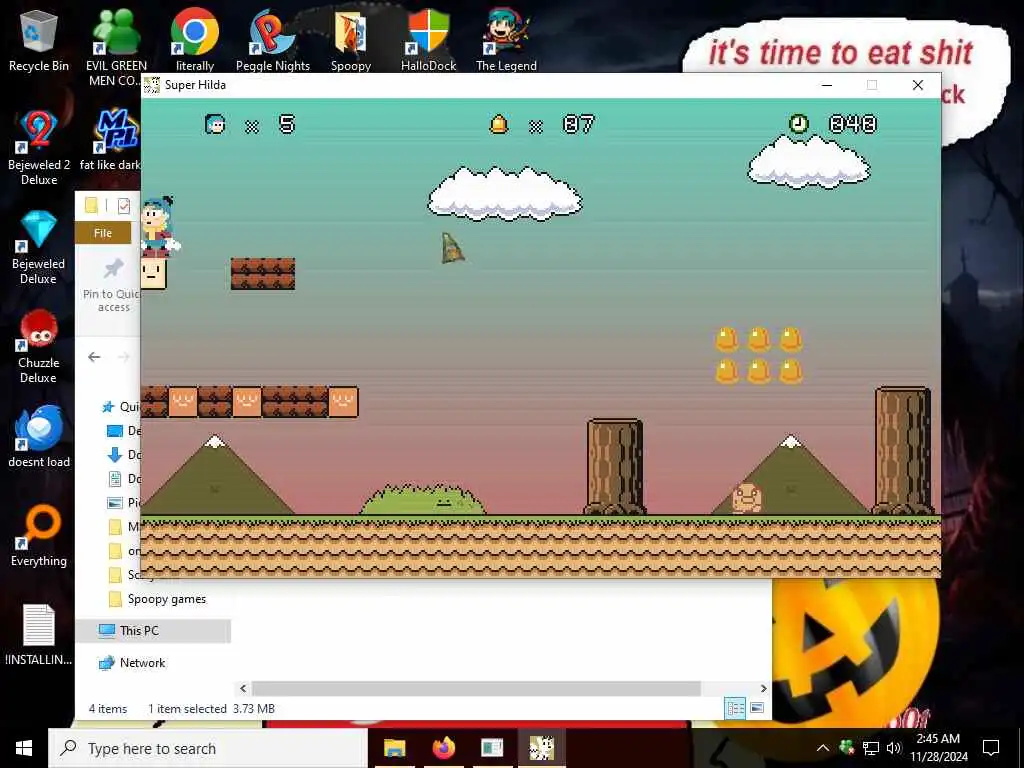Launch the Chrome shortcut labeled literally

[x=195, y=40]
